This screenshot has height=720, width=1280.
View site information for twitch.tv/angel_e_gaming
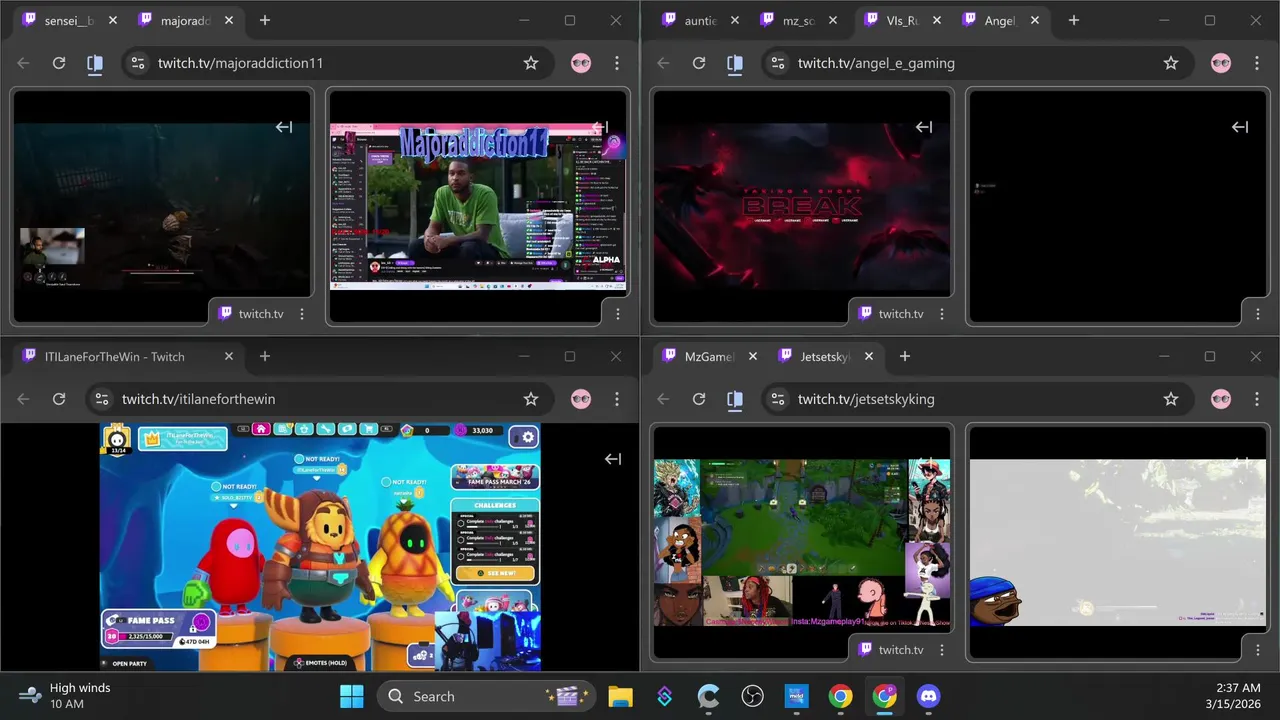pos(777,63)
